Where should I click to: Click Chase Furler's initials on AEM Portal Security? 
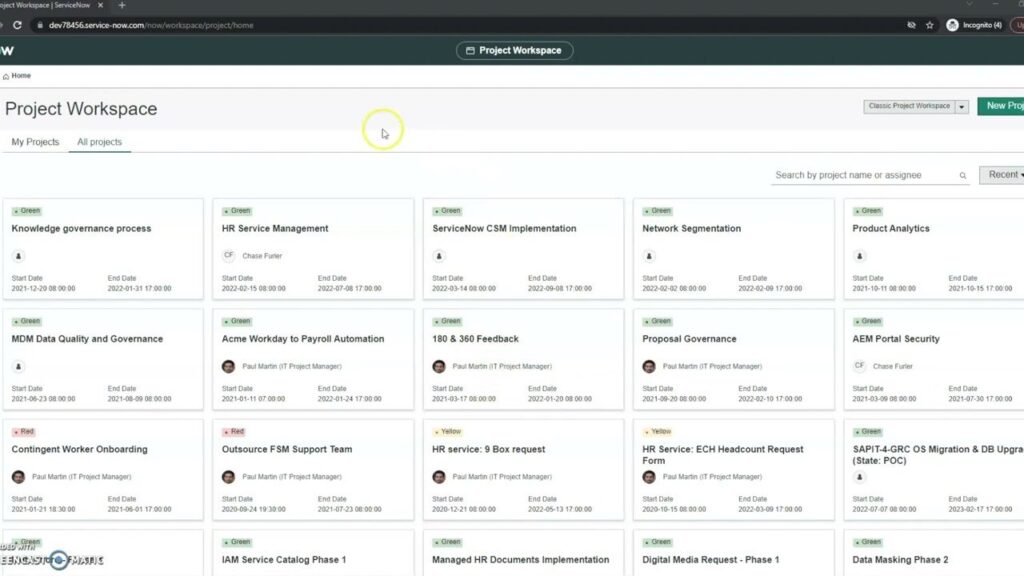coord(862,366)
